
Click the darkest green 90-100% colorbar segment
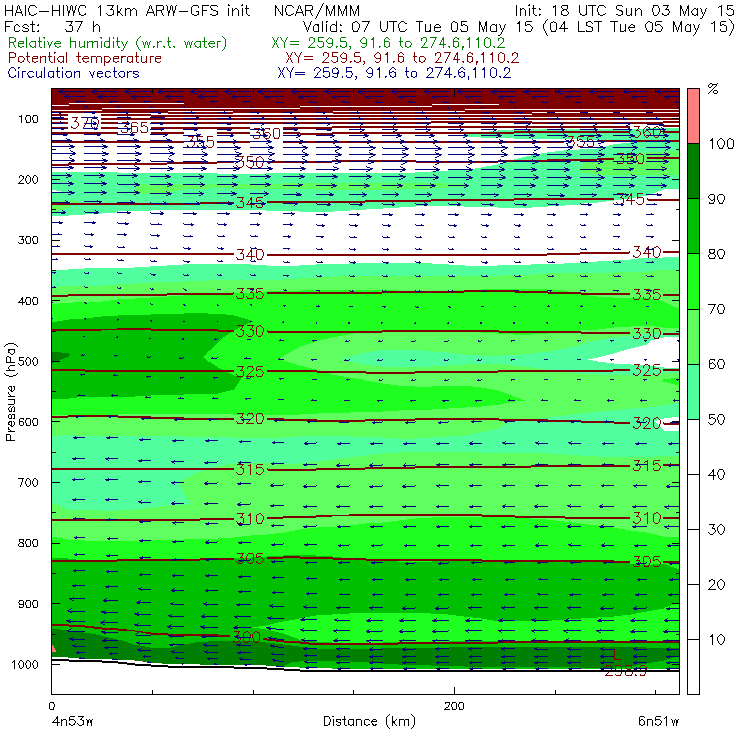click(693, 171)
